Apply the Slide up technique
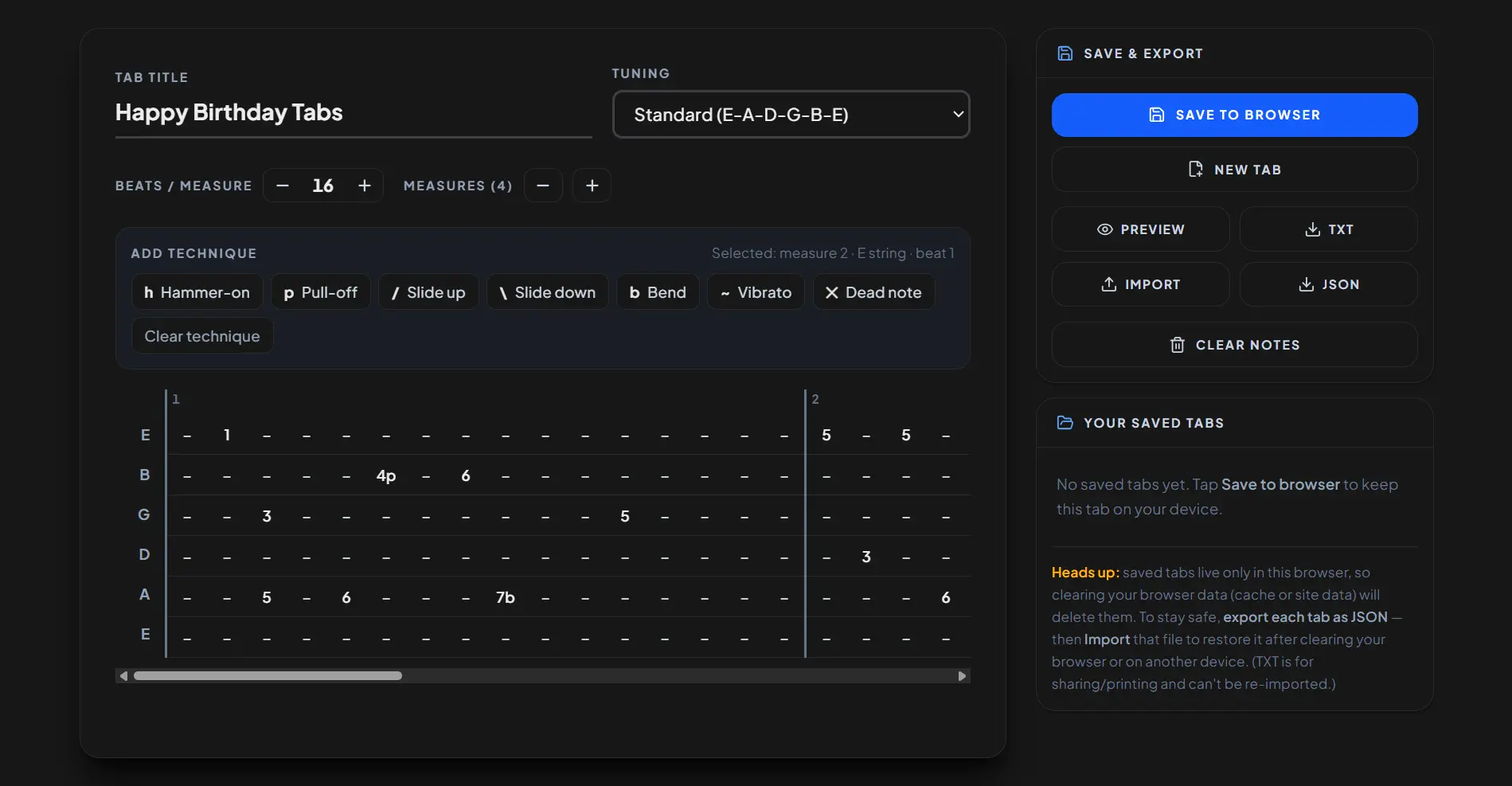 click(x=428, y=292)
